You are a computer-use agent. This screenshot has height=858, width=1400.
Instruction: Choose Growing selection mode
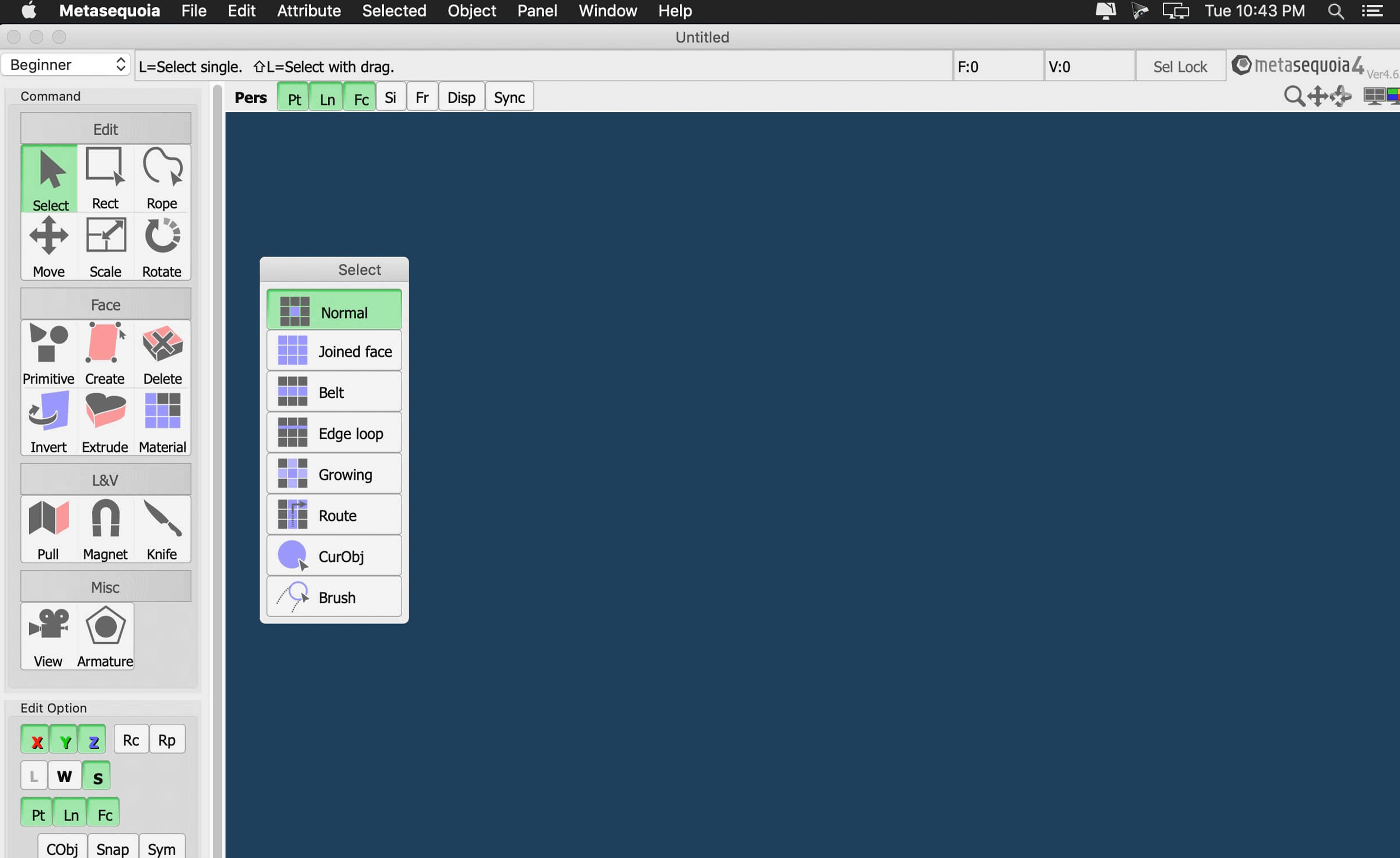tap(334, 474)
